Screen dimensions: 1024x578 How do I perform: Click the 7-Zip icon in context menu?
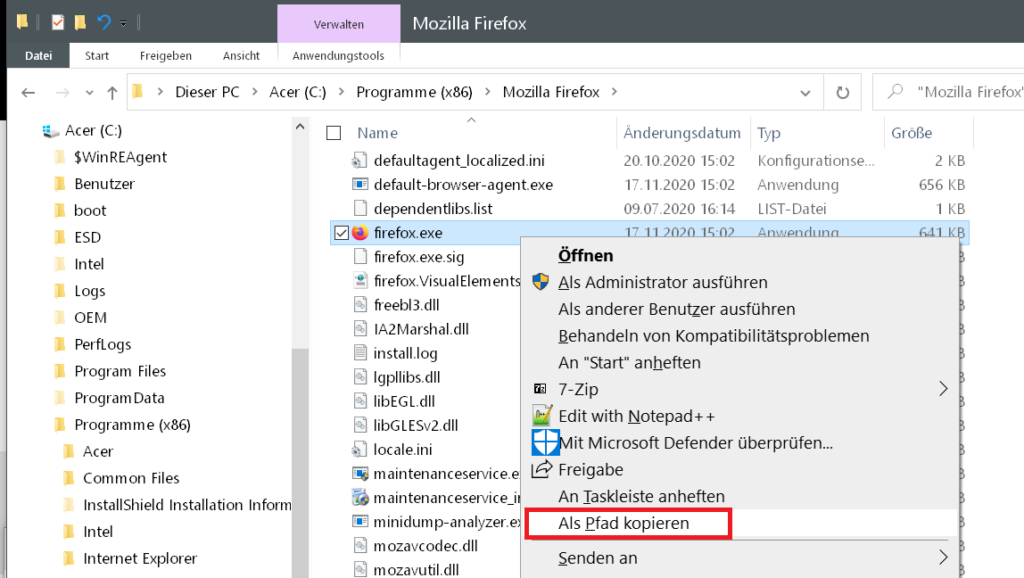[541, 389]
